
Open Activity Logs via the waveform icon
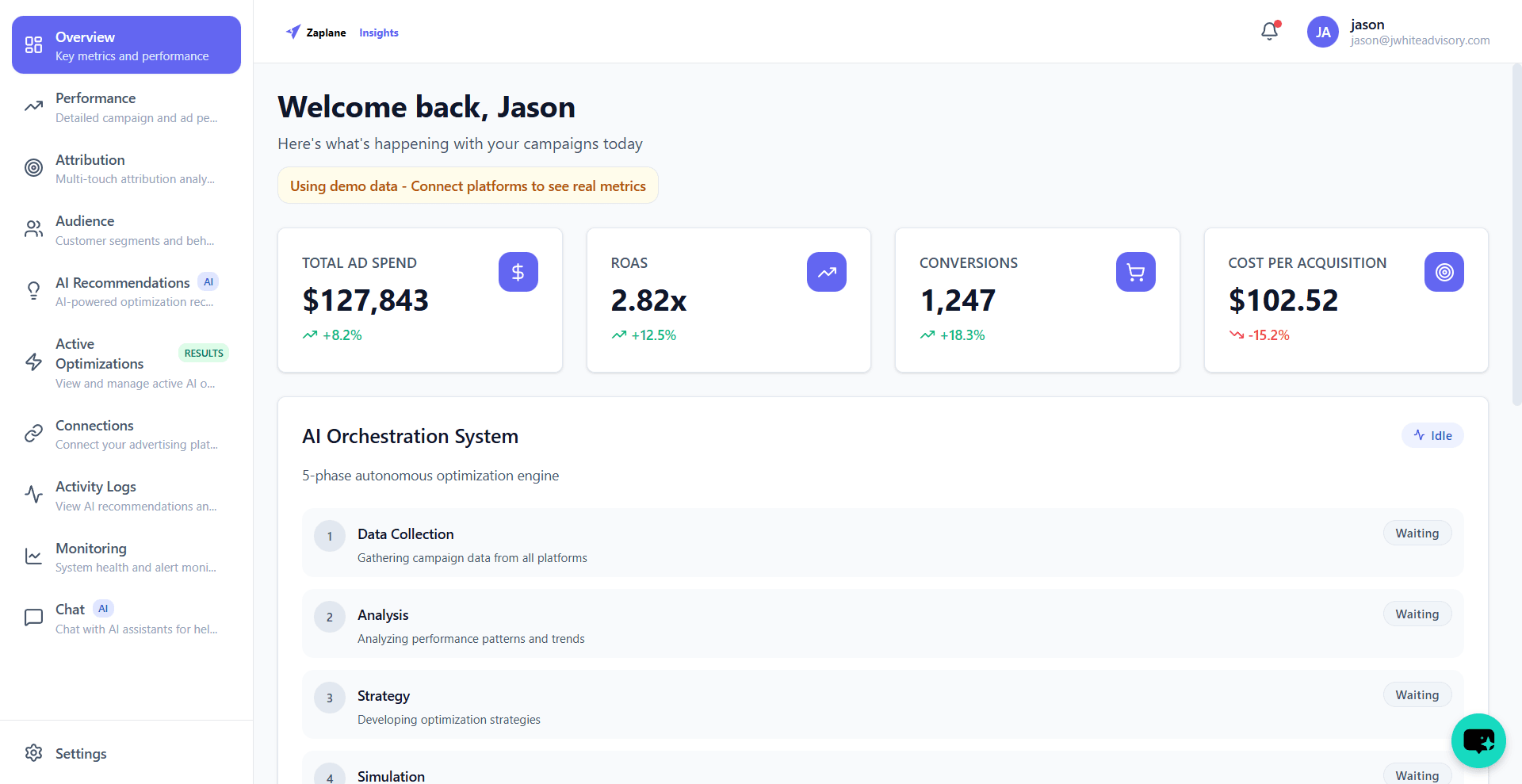click(x=33, y=494)
